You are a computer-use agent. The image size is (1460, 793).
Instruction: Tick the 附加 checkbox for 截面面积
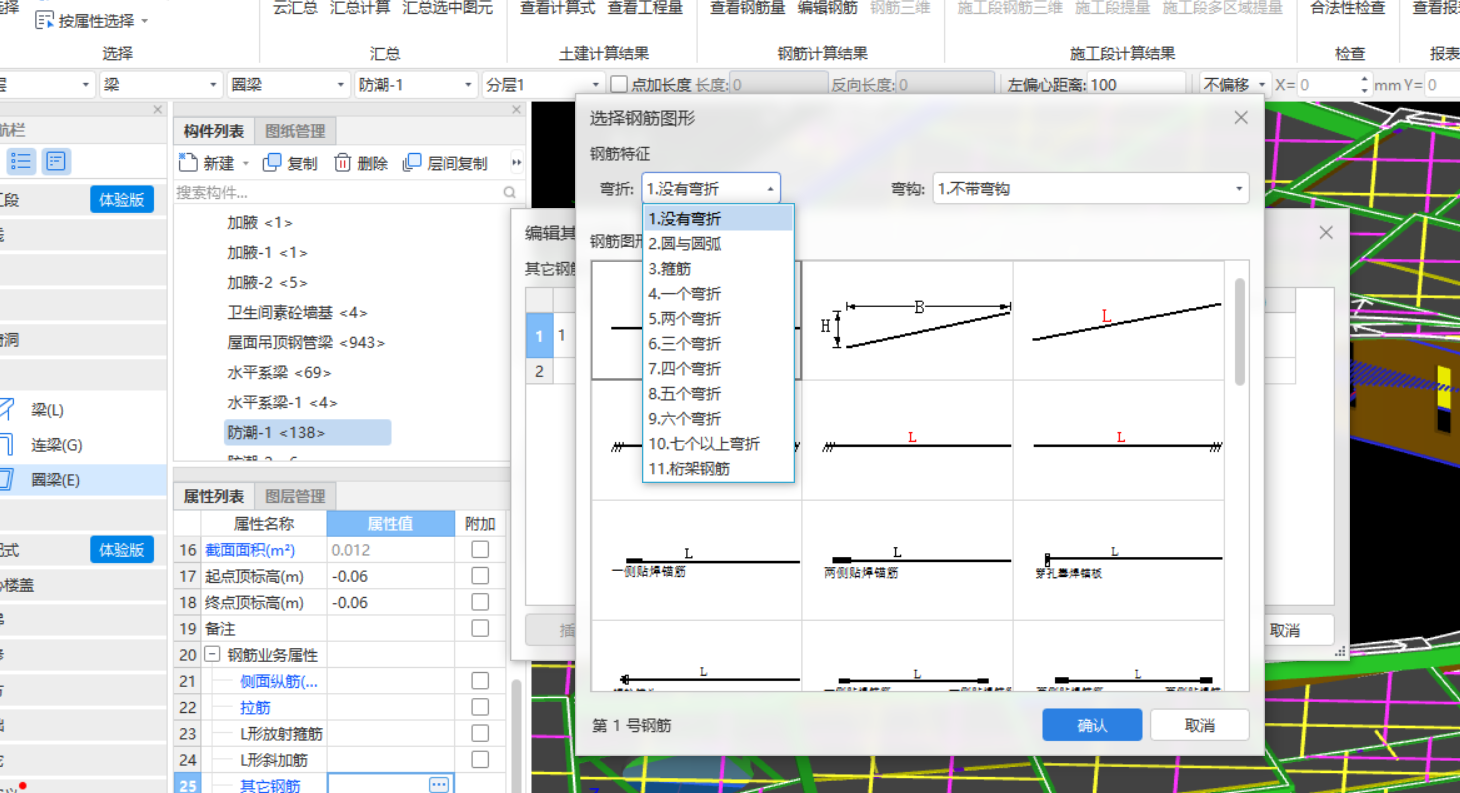coord(480,549)
